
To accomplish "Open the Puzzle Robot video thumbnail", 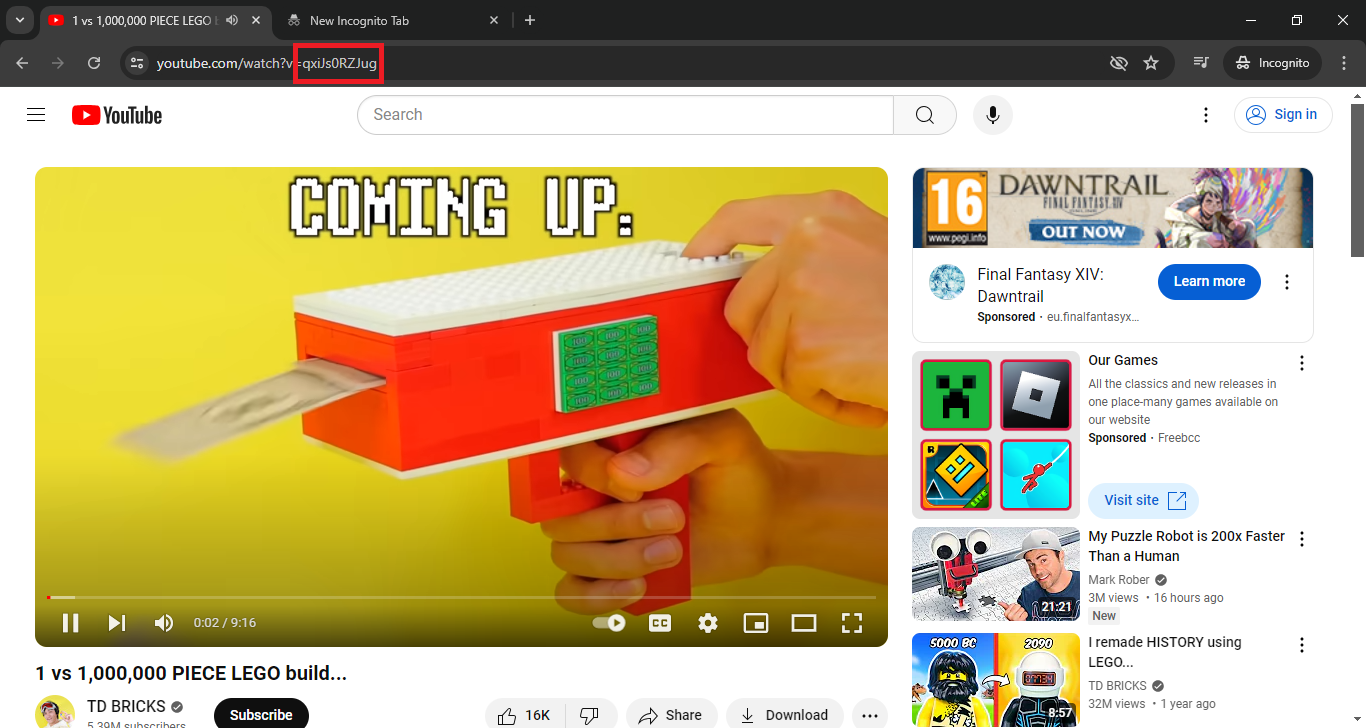I will click(996, 574).
